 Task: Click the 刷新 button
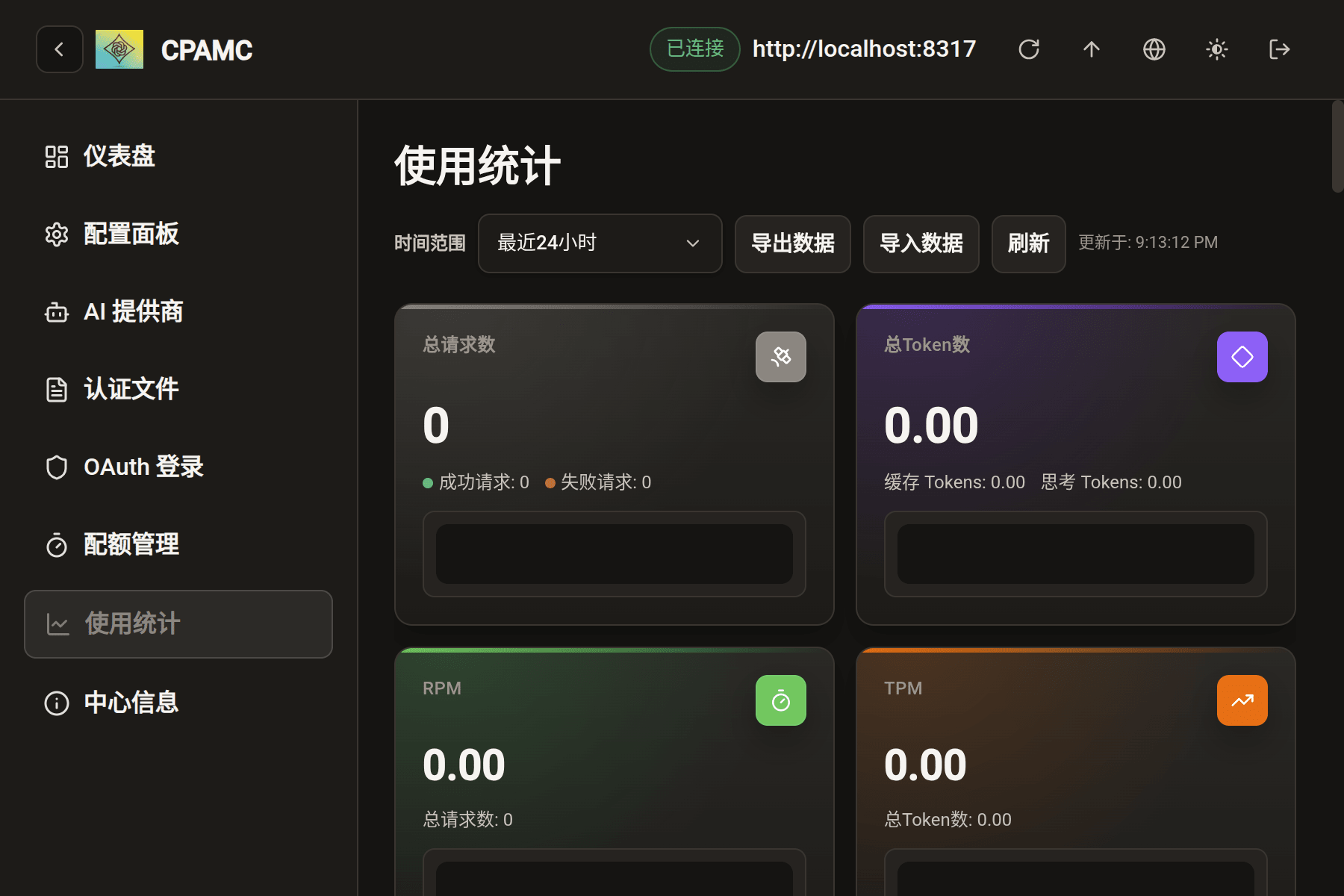(1029, 243)
